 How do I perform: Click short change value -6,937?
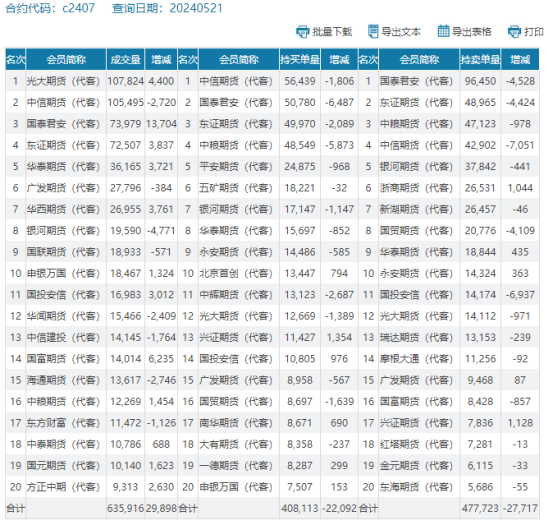(x=520, y=295)
